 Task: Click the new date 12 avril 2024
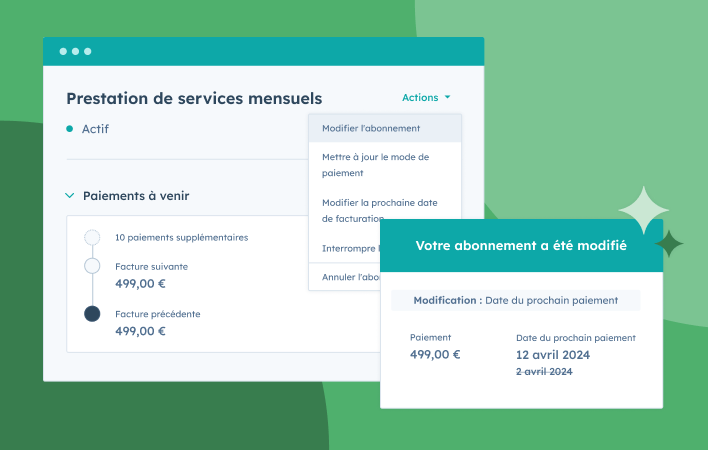(x=552, y=355)
